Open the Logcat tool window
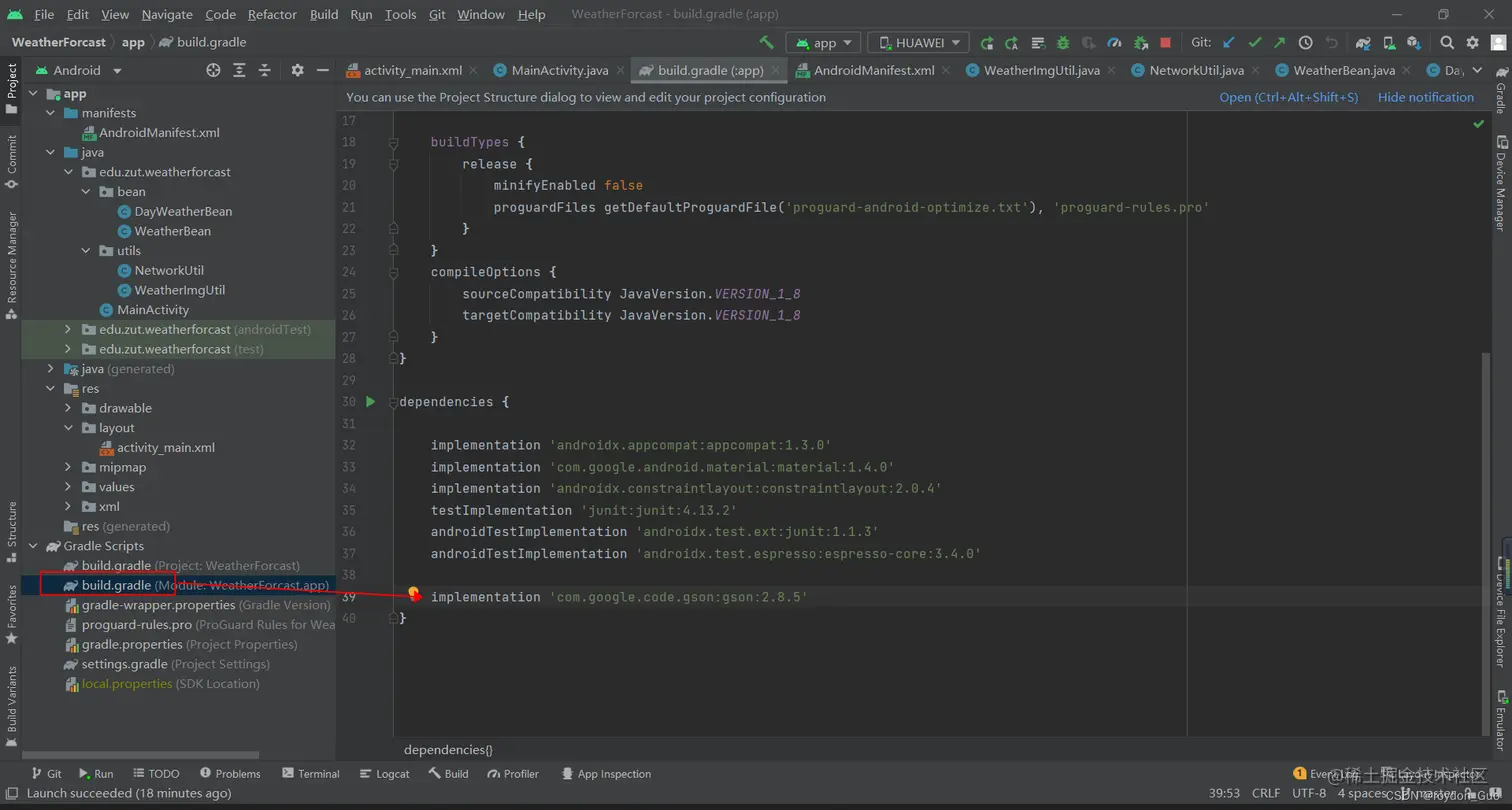This screenshot has height=810, width=1512. tap(384, 774)
